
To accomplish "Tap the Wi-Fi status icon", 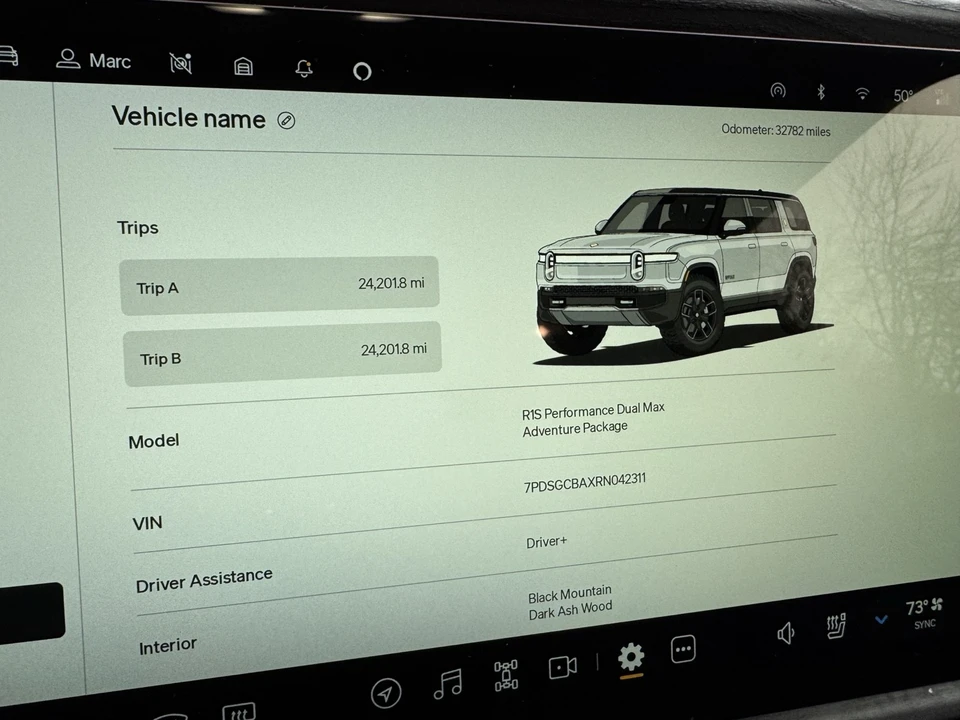I will point(862,93).
